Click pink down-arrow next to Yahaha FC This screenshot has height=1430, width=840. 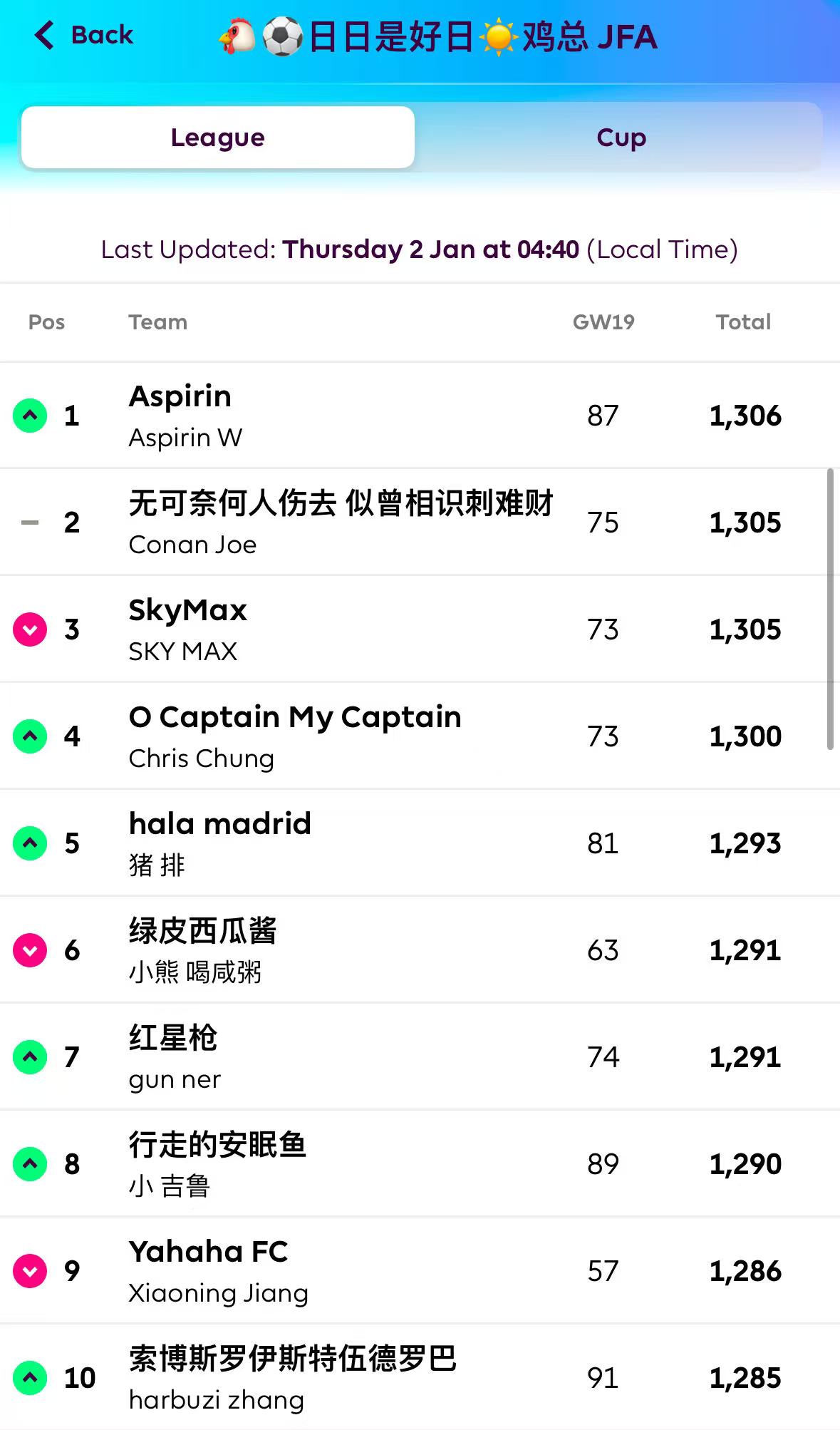point(30,1271)
